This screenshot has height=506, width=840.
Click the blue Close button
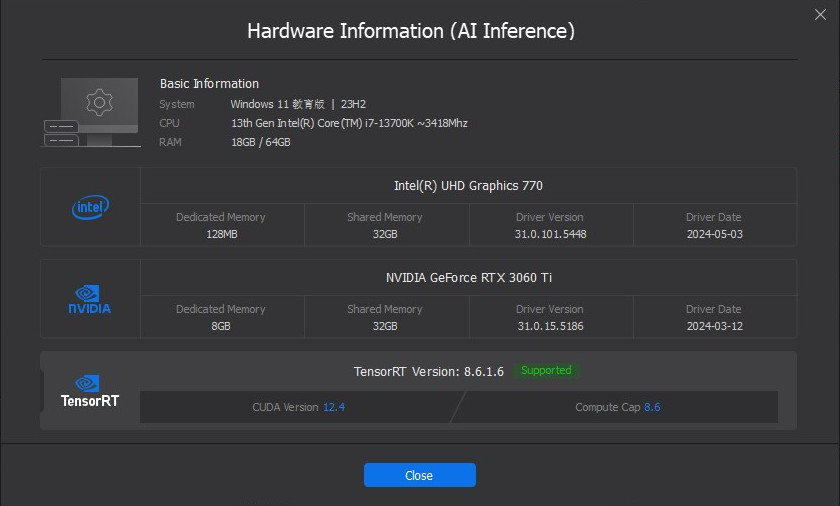point(419,475)
